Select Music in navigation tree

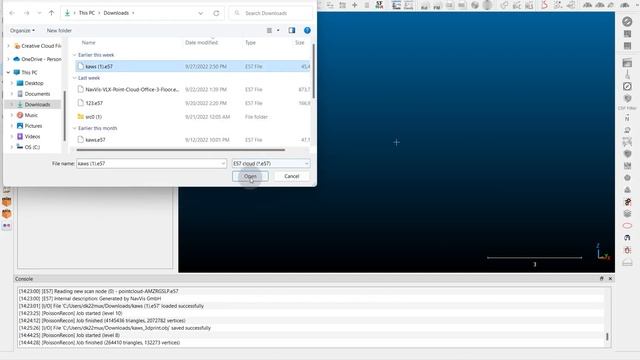click(31, 115)
